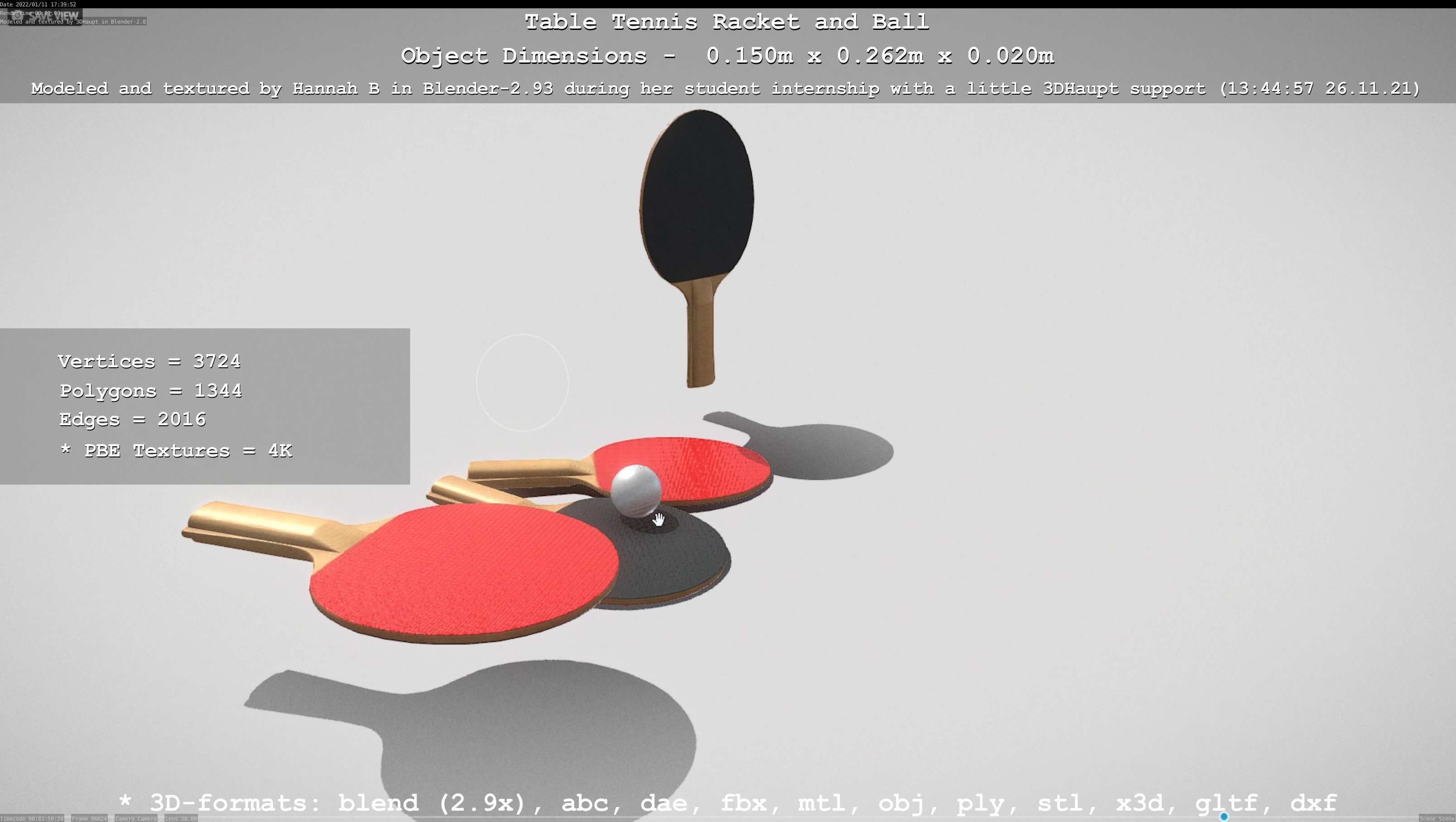
Task: Click the "Frame 06624" label
Action: click(x=89, y=818)
